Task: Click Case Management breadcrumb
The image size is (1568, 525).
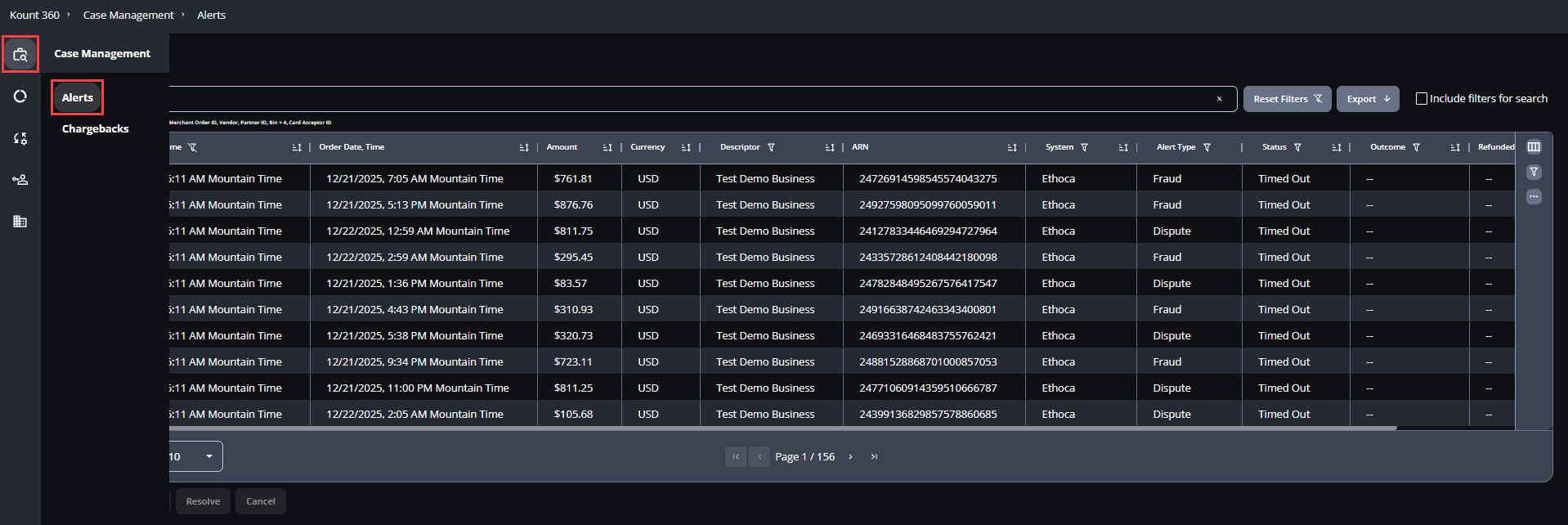Action: click(x=128, y=16)
